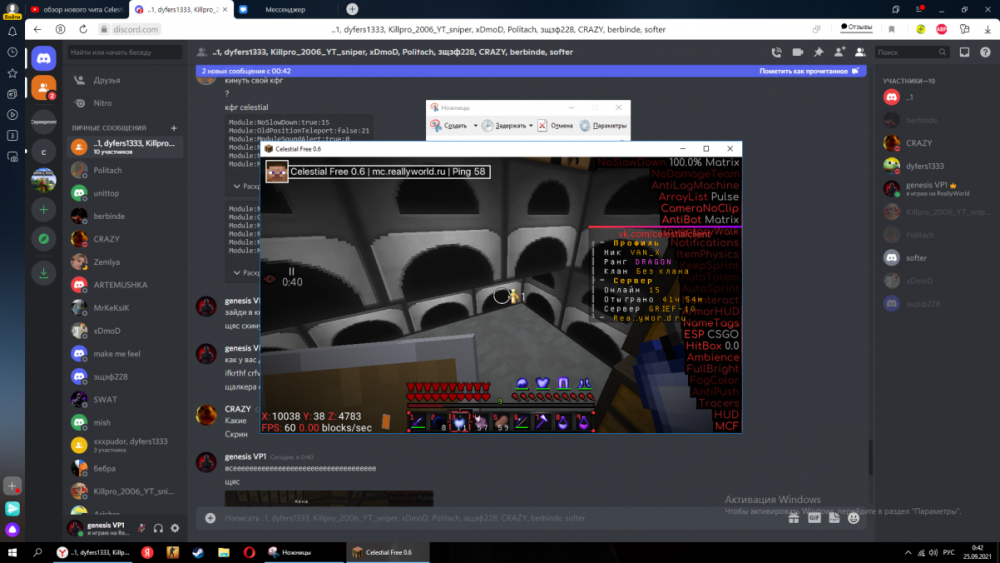This screenshot has width=1000, height=563.
Task: Open the gift Nitro icon in message bar
Action: 793,518
